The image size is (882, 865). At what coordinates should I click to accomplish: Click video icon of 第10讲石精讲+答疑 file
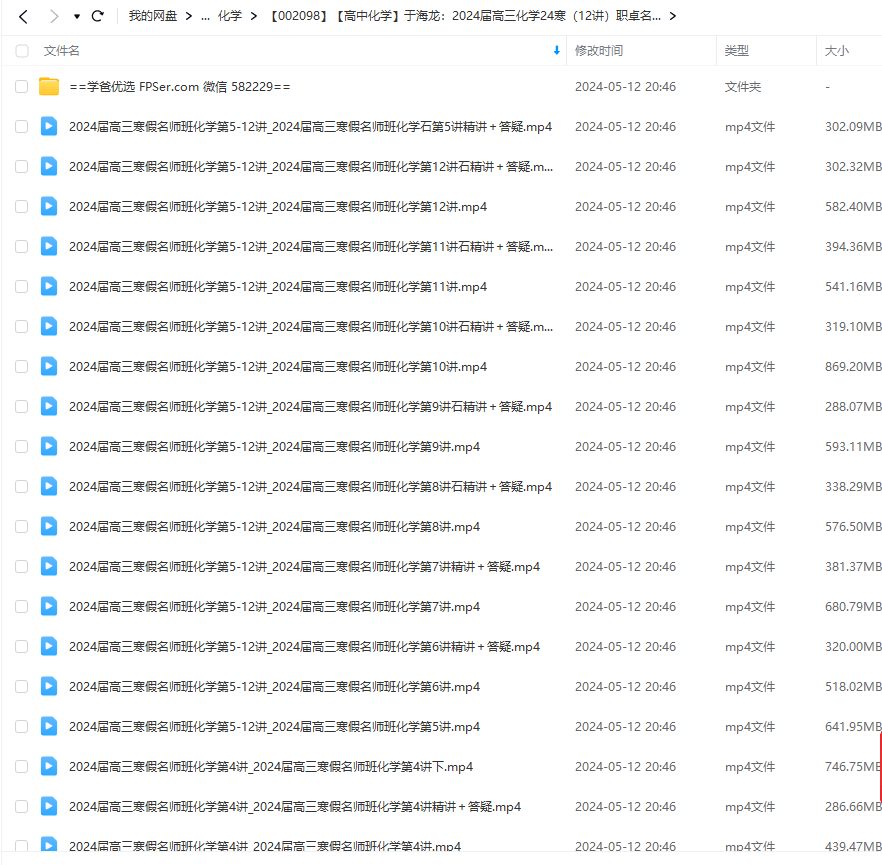tap(49, 326)
